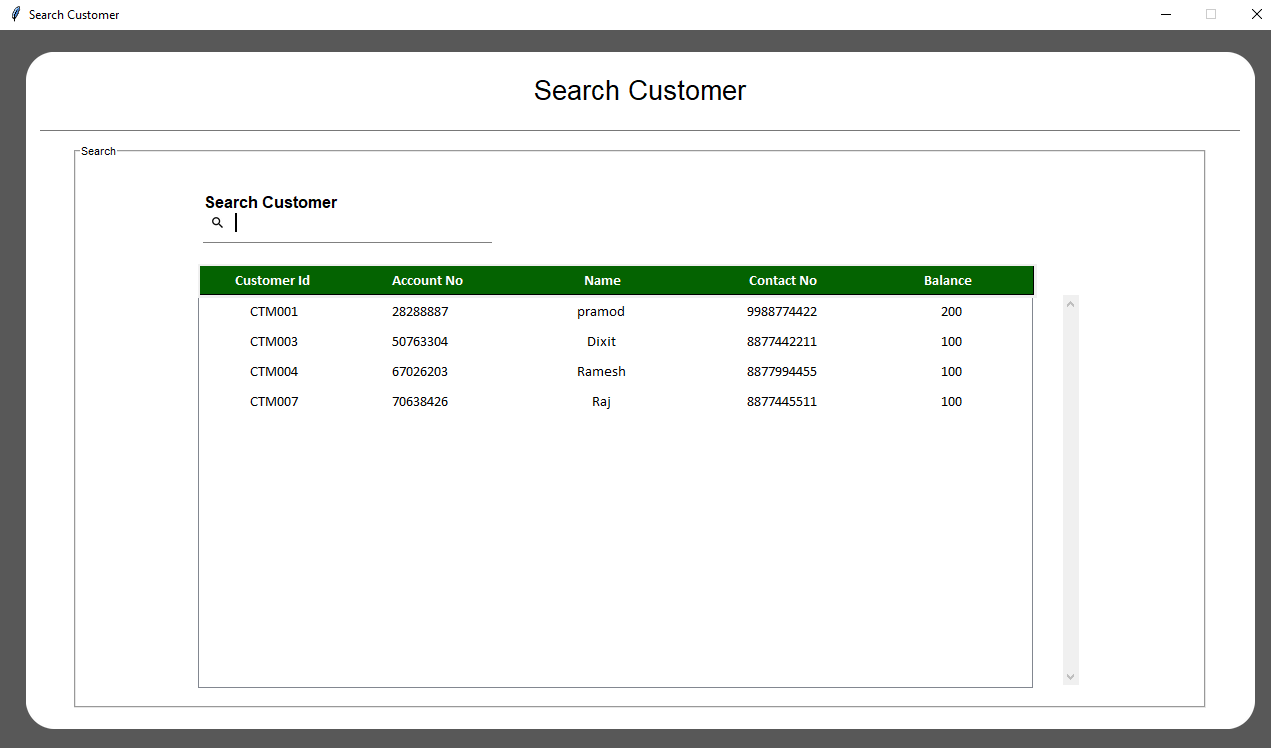Select the row for Ramesh
Viewport: 1271px width, 748px height.
coord(601,372)
